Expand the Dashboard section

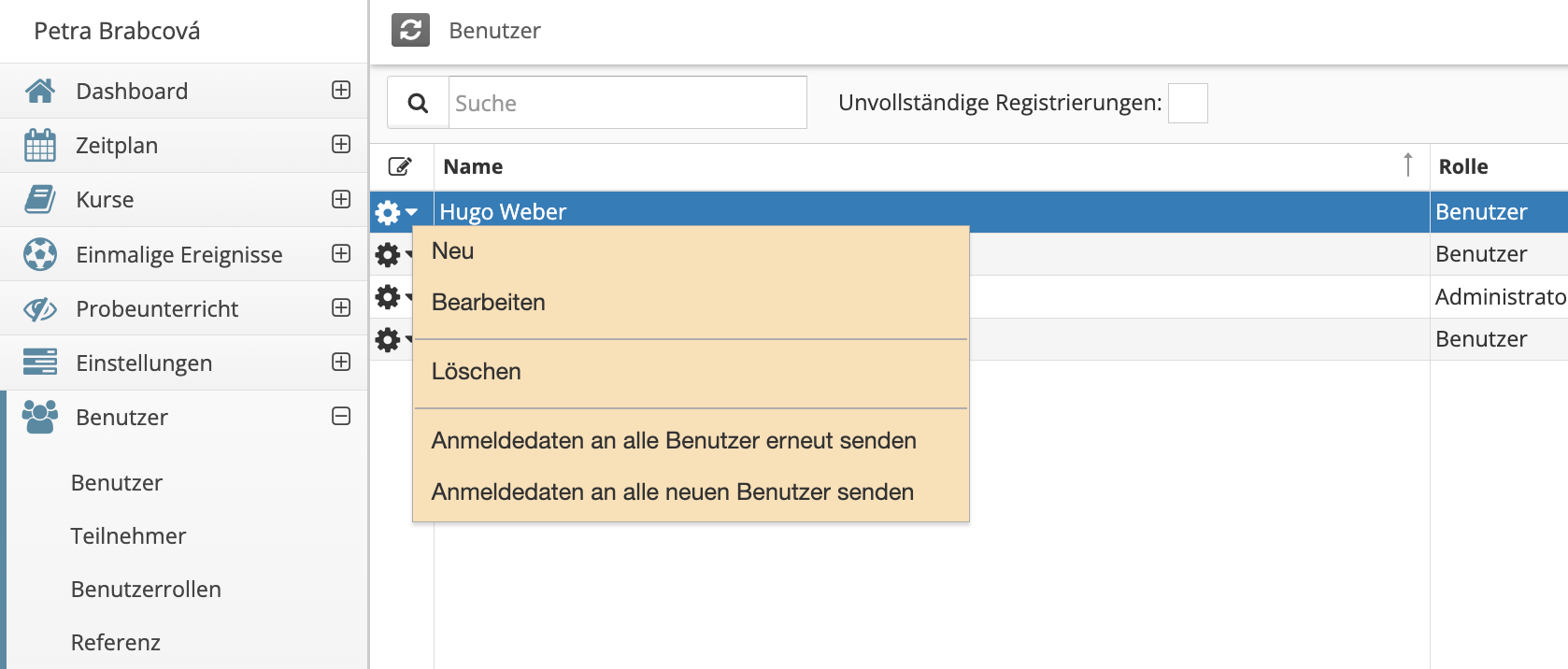(341, 90)
